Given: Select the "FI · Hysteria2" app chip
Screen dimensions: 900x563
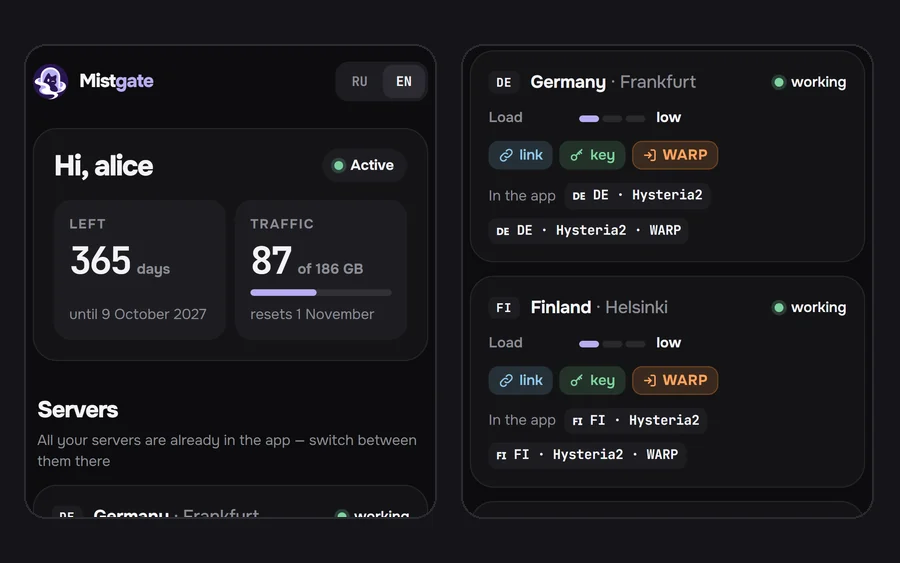Looking at the screenshot, I should tap(635, 420).
